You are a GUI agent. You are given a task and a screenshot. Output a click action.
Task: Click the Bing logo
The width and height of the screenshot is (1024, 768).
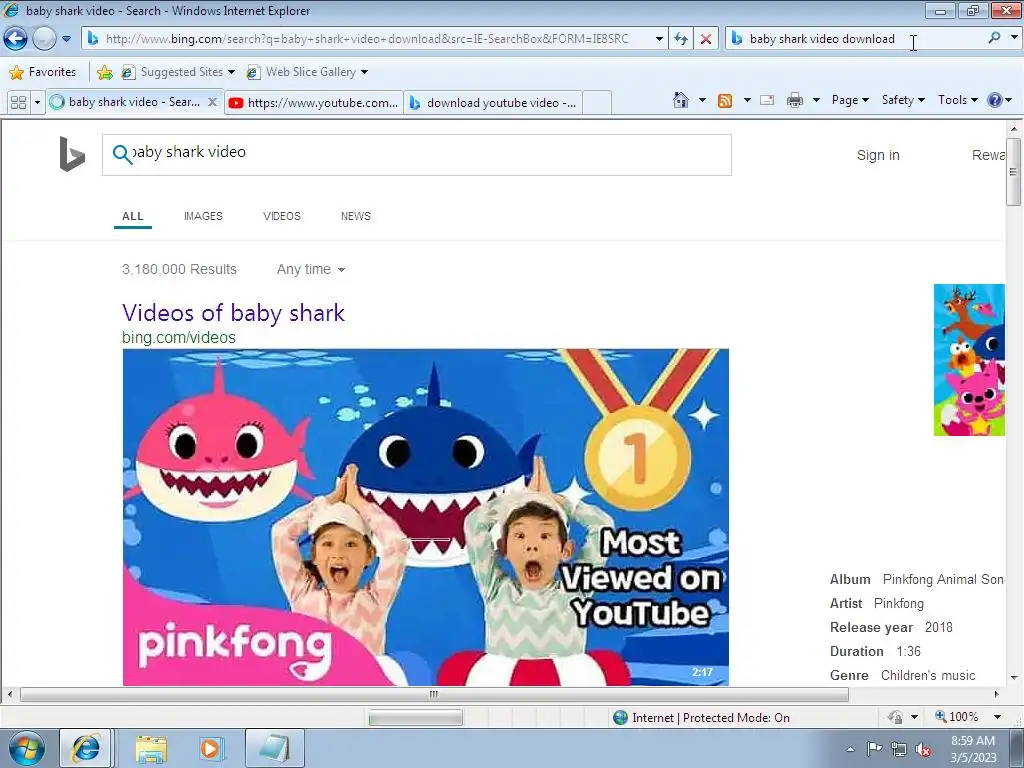tap(72, 154)
